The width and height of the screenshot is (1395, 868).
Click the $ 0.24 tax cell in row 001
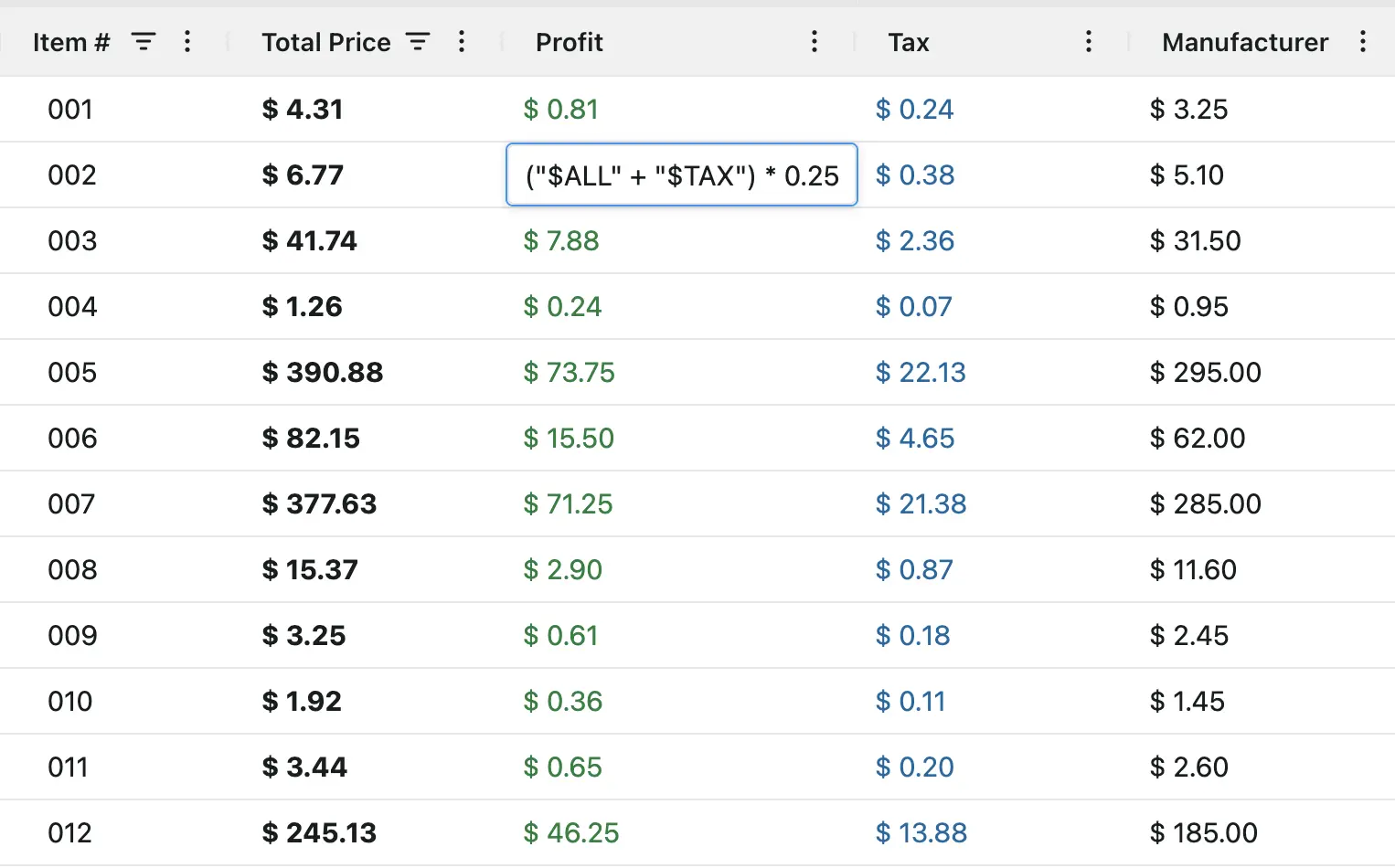[x=914, y=110]
